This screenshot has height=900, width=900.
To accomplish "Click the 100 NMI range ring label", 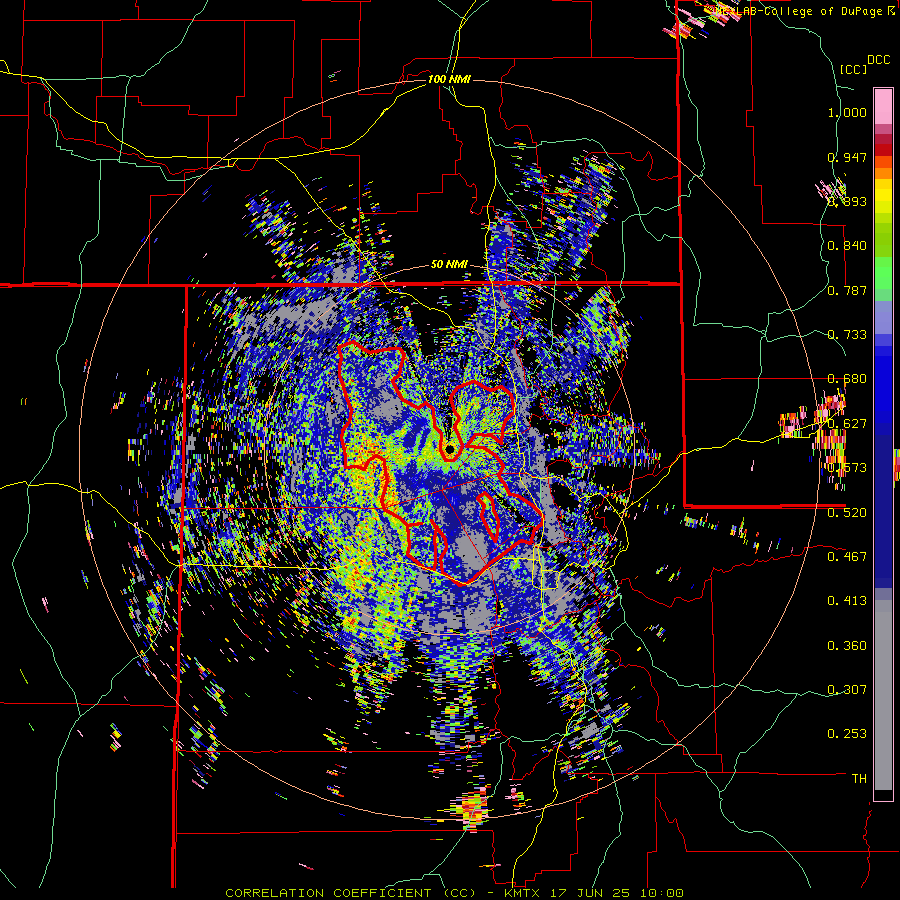I will 449,79.
